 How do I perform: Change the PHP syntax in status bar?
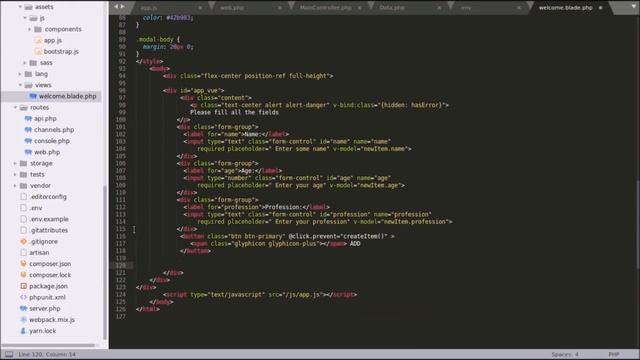[x=613, y=354]
